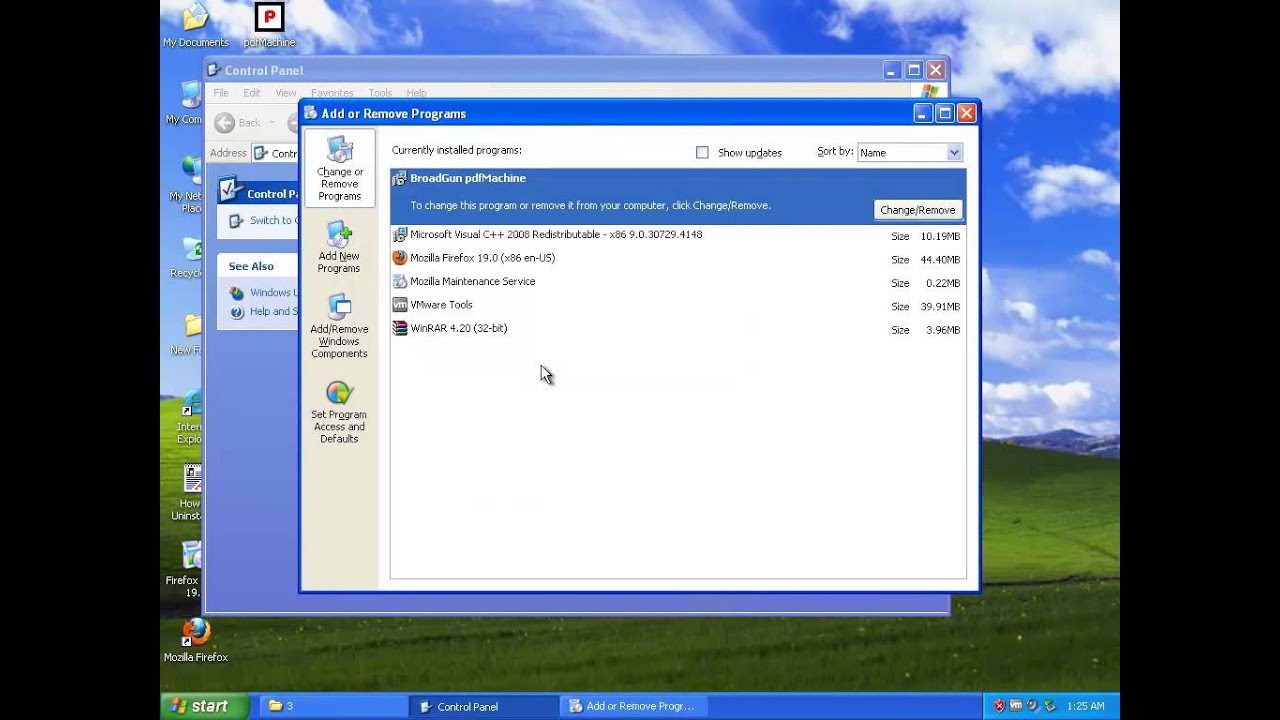Toggle the Show updates checkbox

702,152
